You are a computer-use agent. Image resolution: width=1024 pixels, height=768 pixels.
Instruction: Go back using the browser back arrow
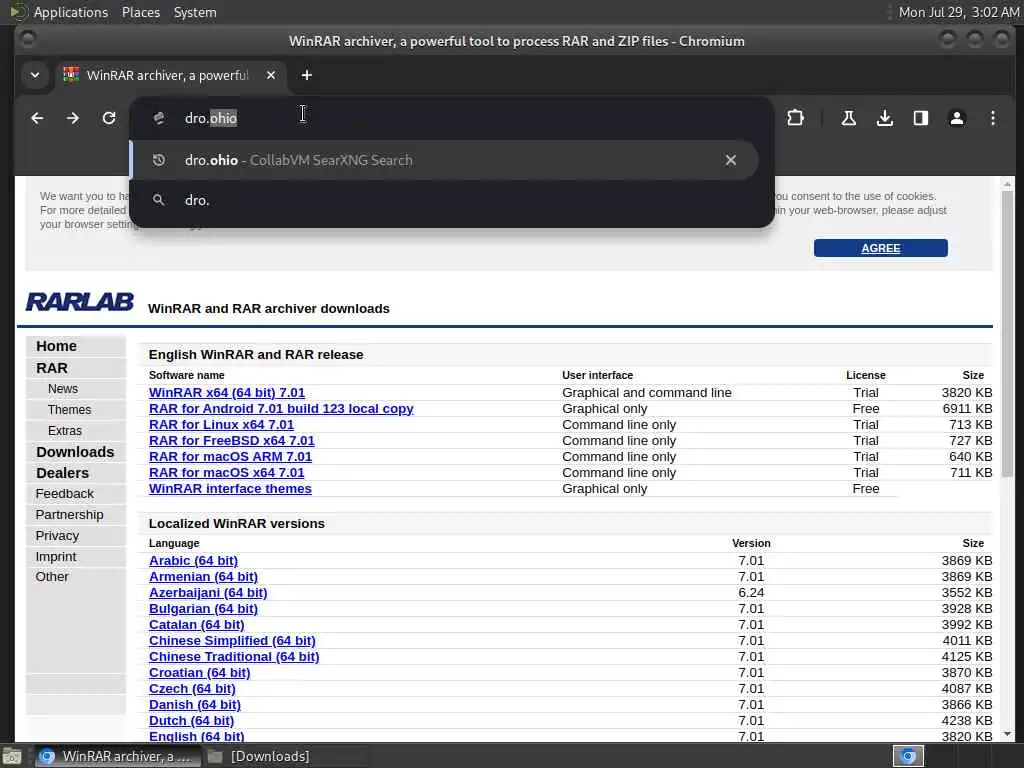(37, 118)
